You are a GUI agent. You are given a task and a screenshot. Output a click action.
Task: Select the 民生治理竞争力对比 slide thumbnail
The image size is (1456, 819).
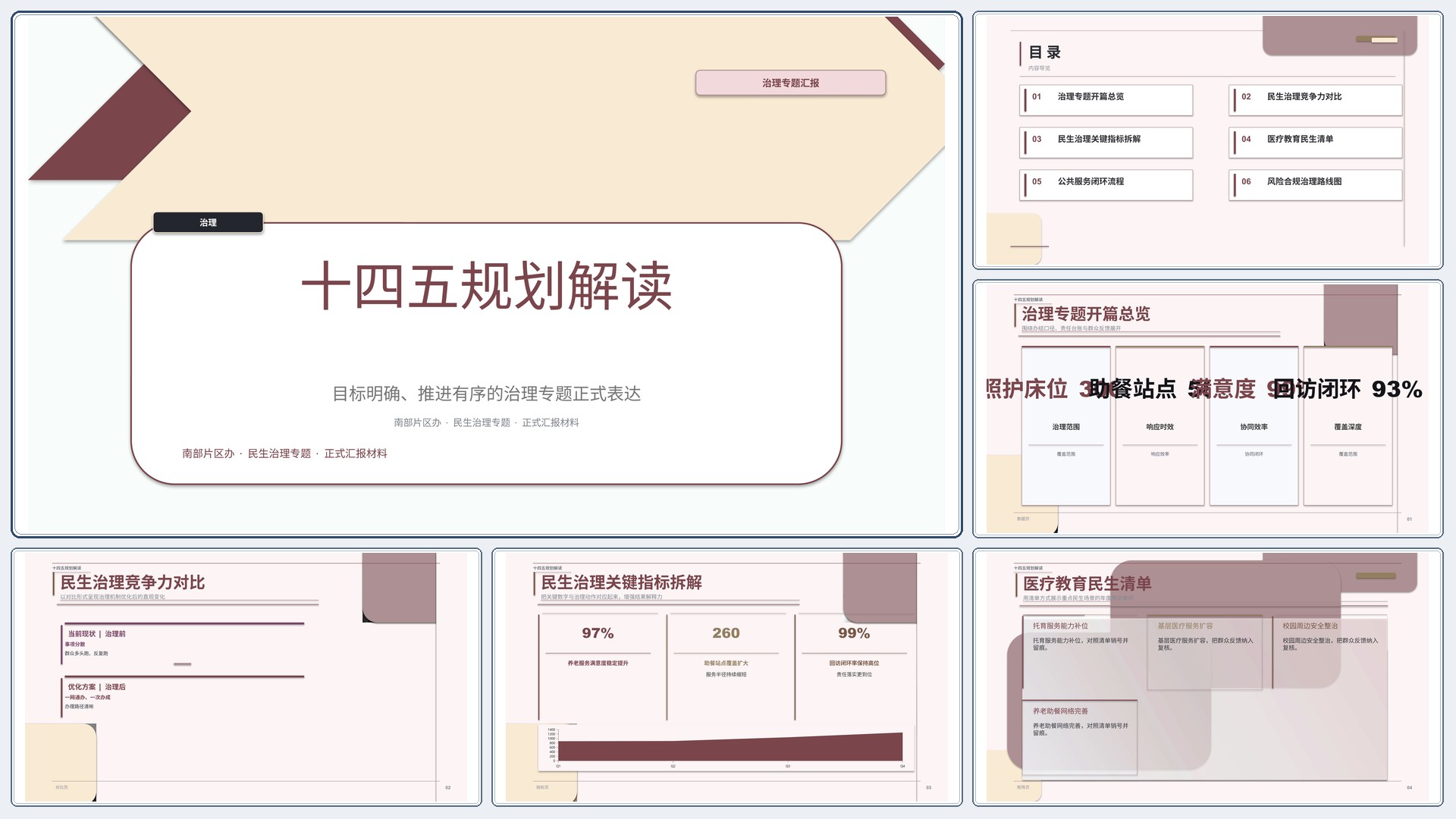[246, 677]
